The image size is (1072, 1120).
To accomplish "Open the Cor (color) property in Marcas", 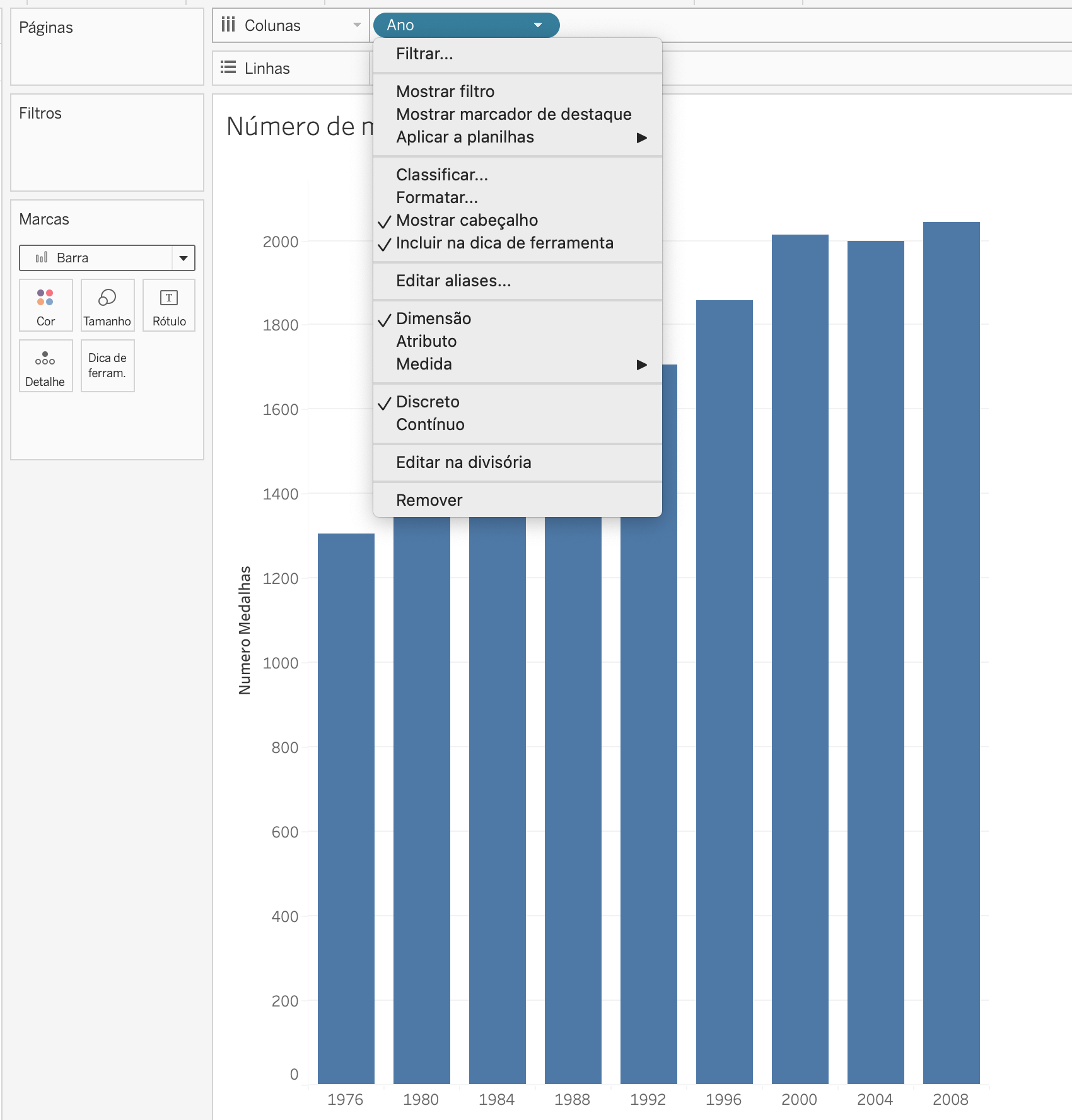I will [x=45, y=305].
